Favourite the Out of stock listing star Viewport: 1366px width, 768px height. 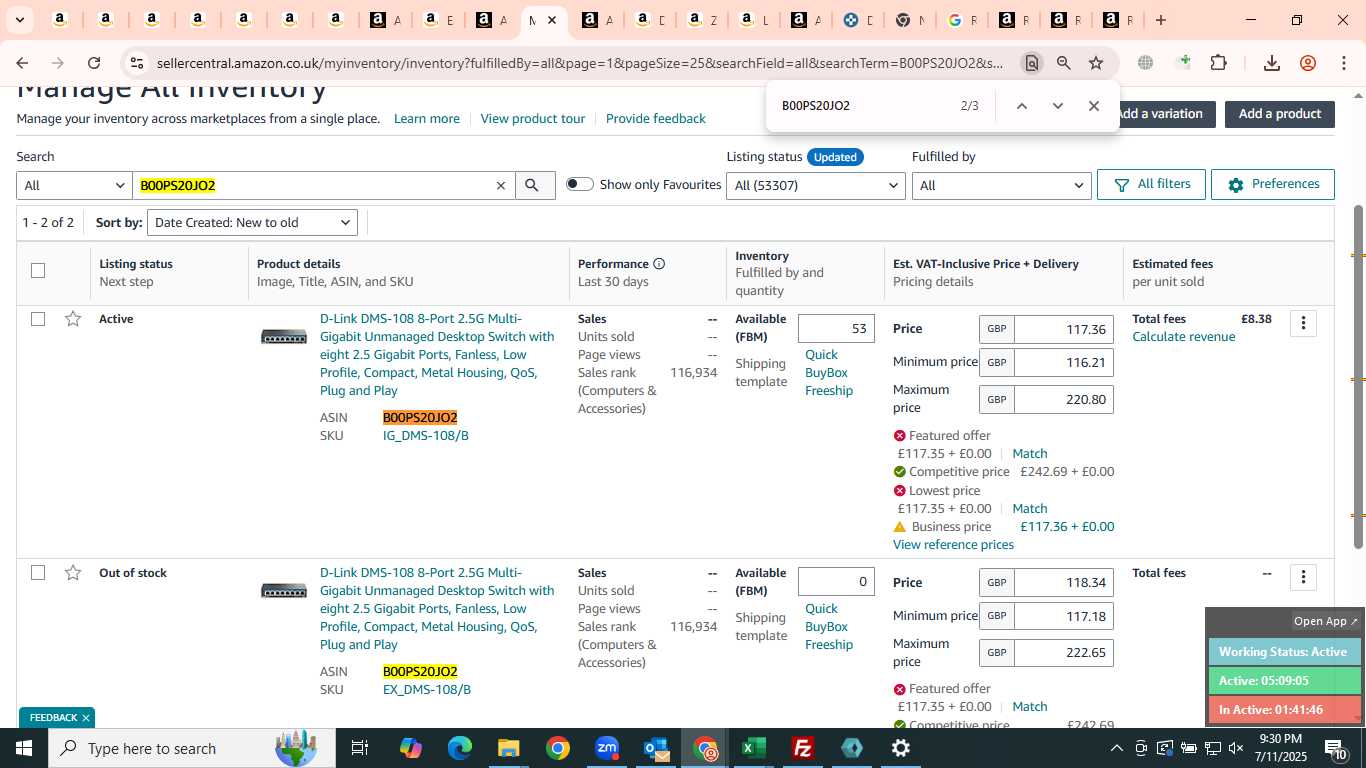(73, 573)
